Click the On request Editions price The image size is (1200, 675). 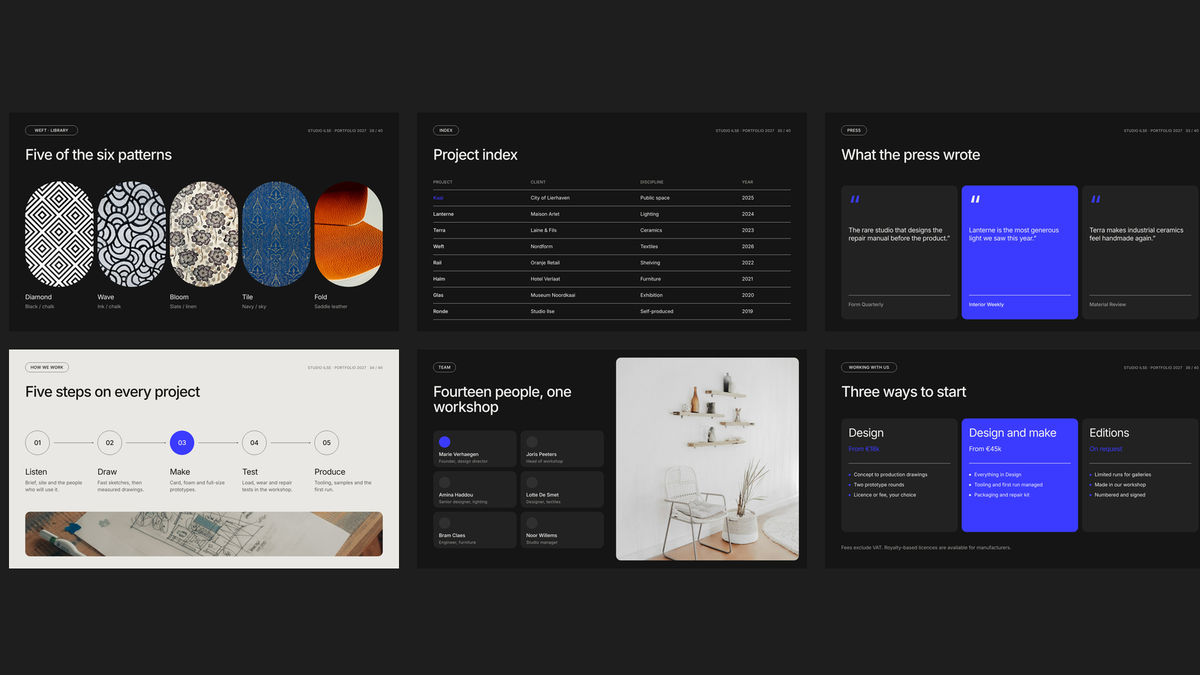click(1104, 449)
